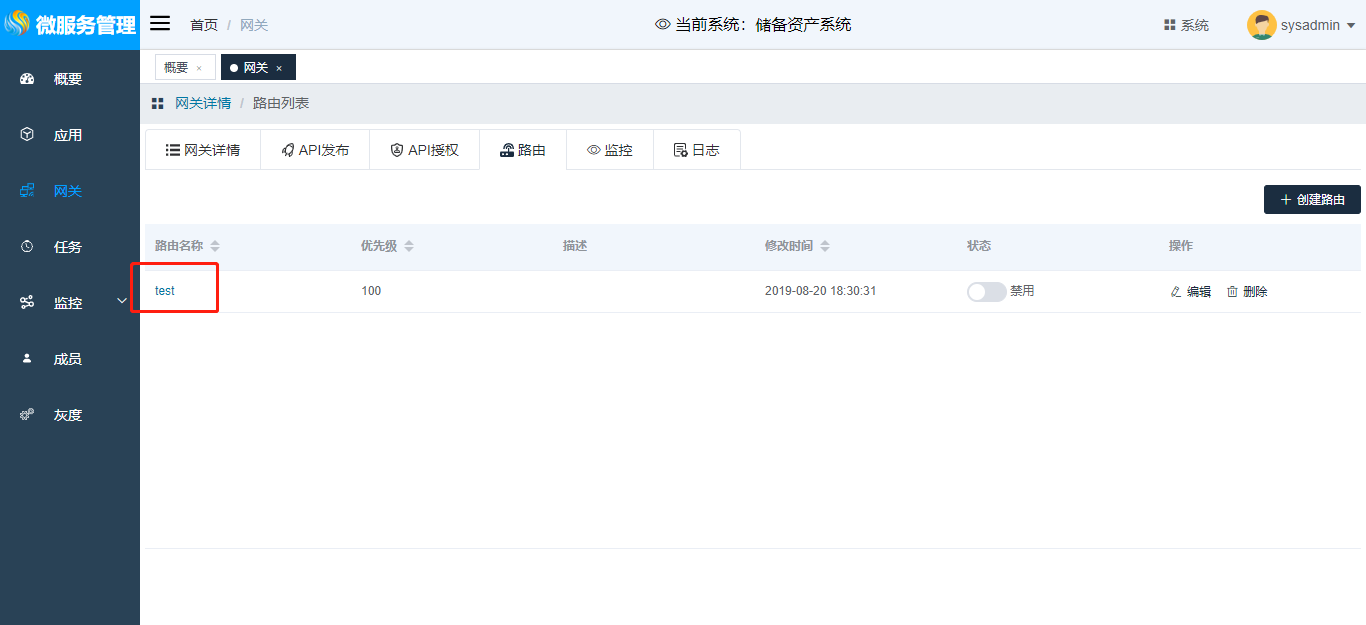This screenshot has width=1366, height=625.
Task: Click the 创建路由 button
Action: pyautogui.click(x=1312, y=200)
